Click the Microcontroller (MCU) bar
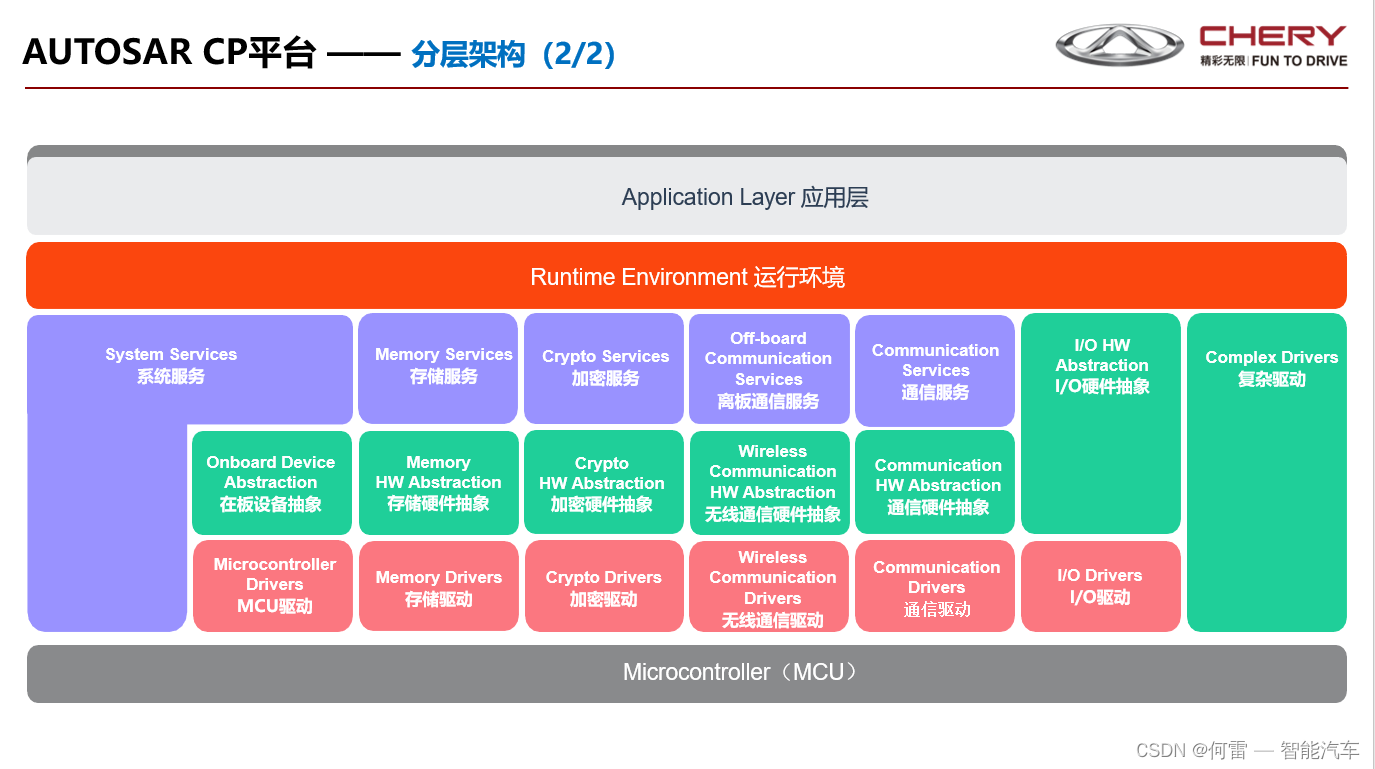Screen dimensions: 1375x769 740,673
